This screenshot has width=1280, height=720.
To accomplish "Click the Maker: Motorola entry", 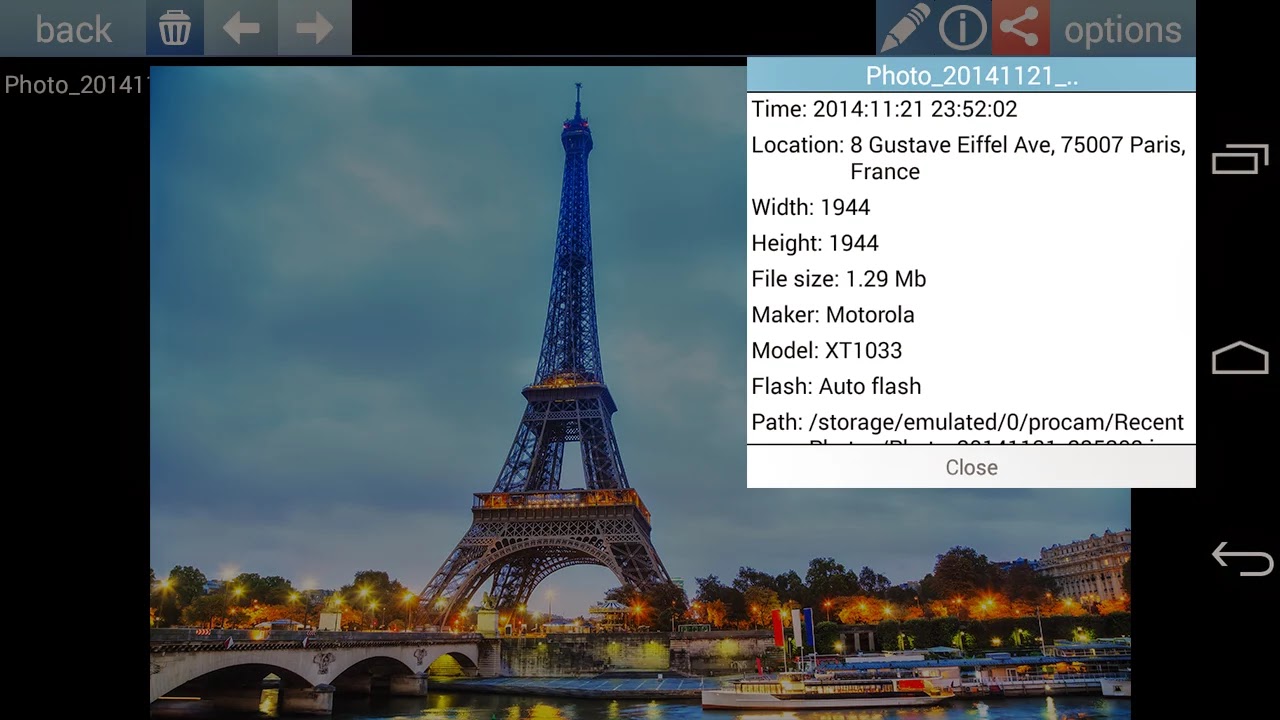I will click(x=833, y=315).
